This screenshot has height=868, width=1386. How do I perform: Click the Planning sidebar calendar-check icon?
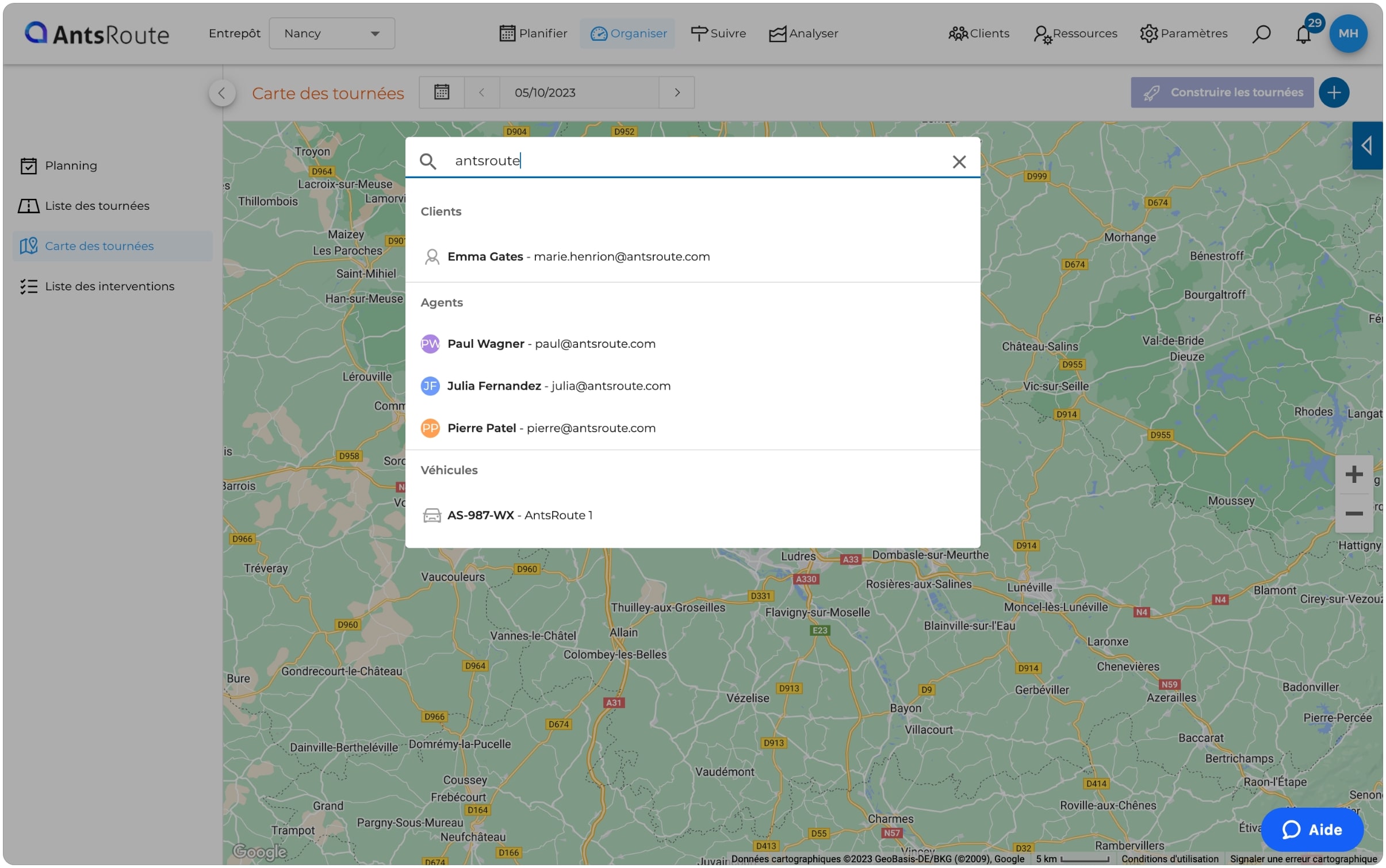click(29, 166)
